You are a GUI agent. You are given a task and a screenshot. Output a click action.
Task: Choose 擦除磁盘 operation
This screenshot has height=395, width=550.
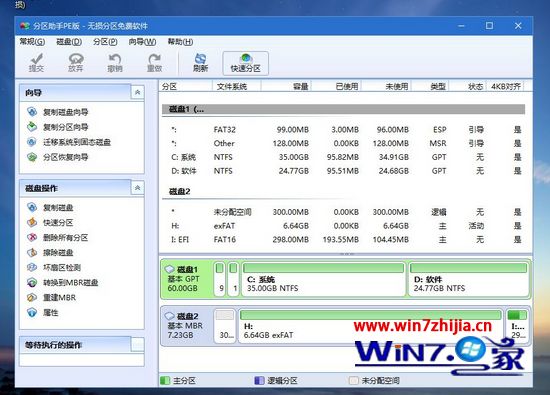coord(50,252)
